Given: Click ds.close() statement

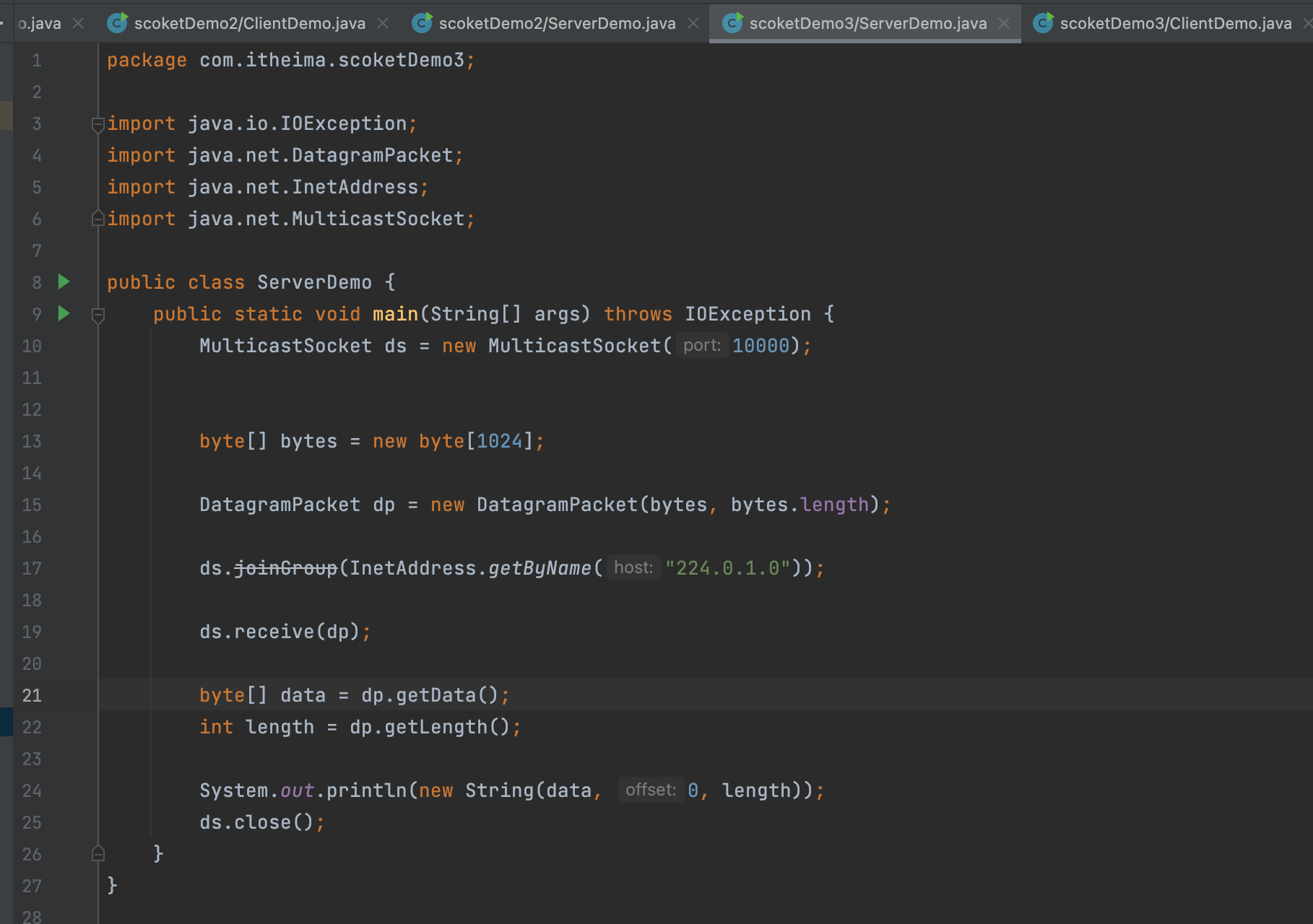Looking at the screenshot, I should click(262, 822).
